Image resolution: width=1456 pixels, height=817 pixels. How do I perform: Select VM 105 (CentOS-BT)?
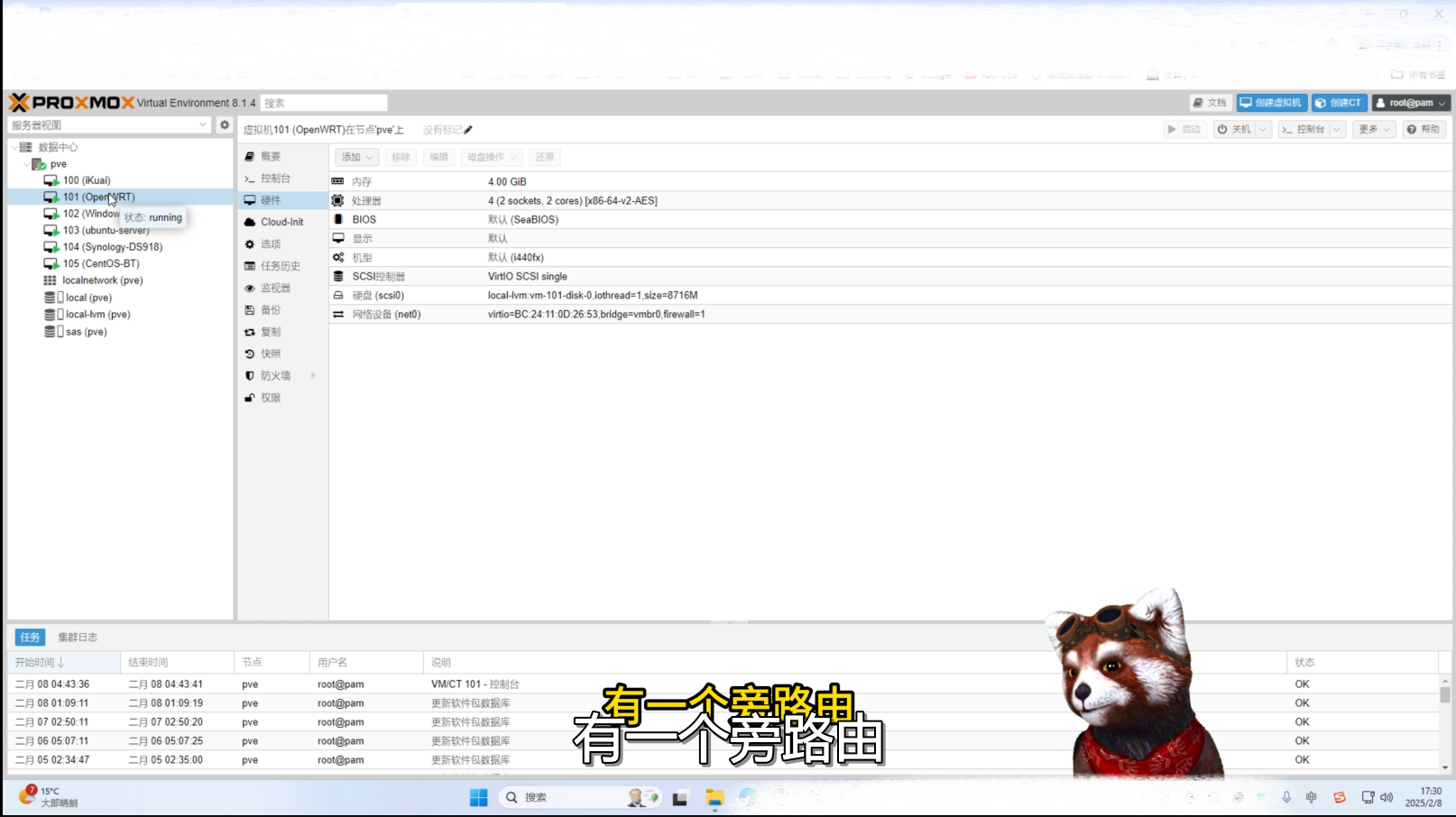pos(101,264)
